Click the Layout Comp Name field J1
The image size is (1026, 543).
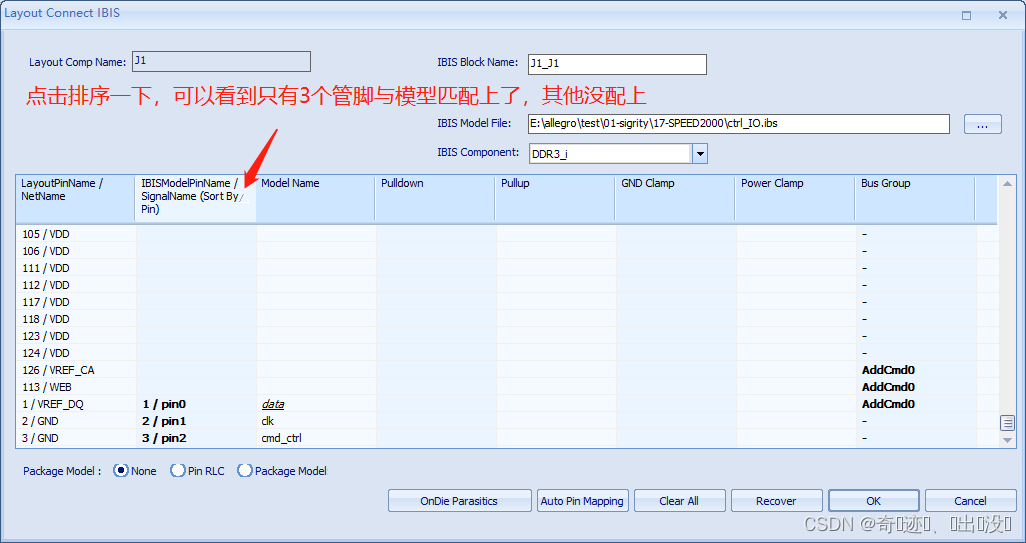[221, 61]
